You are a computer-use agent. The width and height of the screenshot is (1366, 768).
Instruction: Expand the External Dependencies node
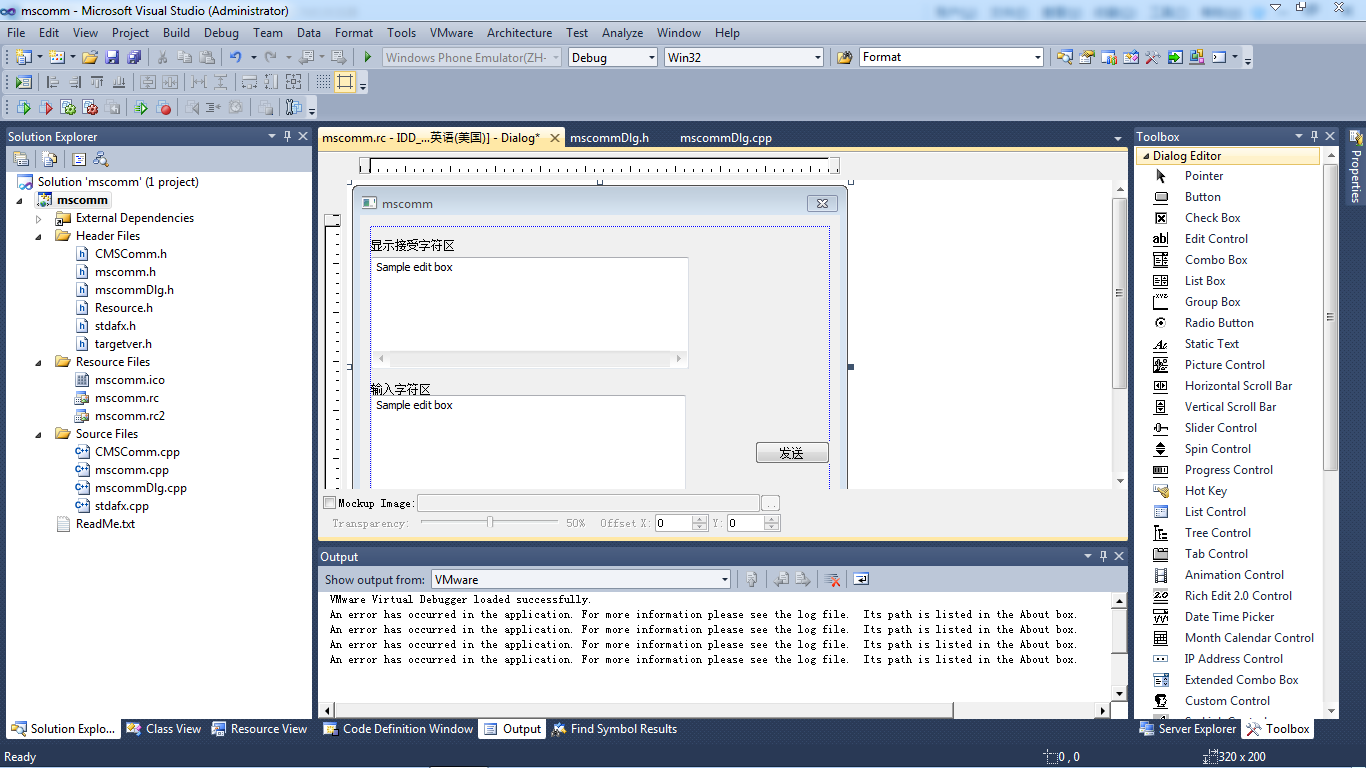[x=39, y=218]
